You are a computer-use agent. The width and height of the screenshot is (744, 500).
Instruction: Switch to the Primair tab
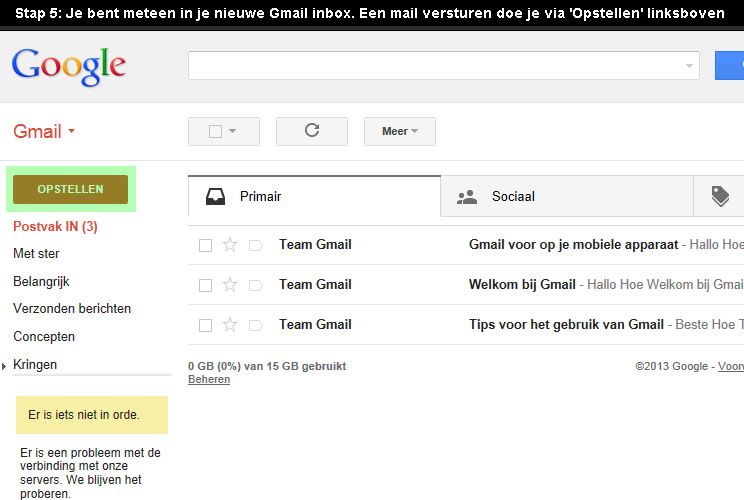(314, 196)
